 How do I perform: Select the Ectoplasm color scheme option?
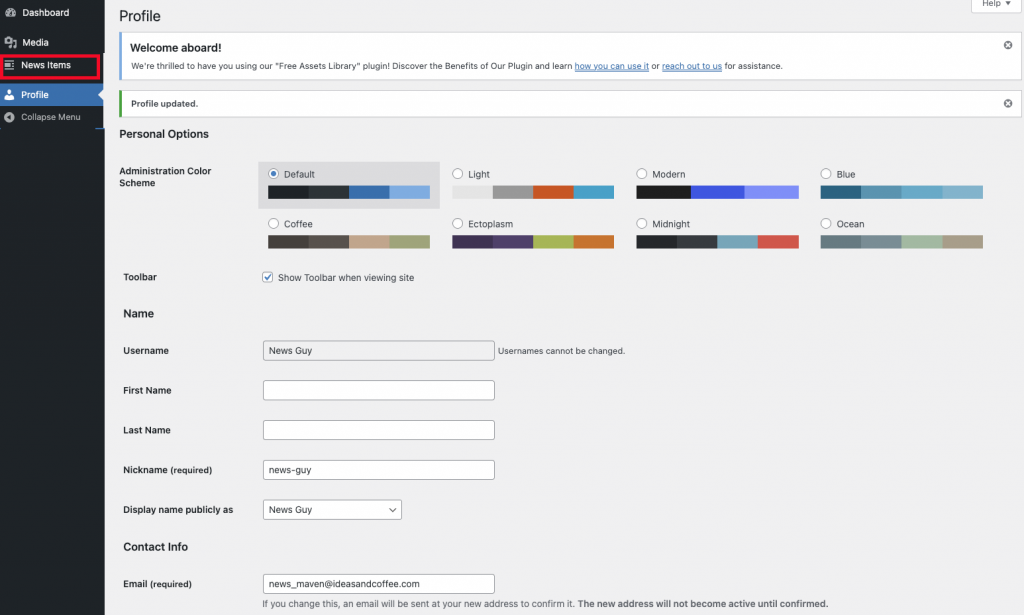[x=458, y=224]
